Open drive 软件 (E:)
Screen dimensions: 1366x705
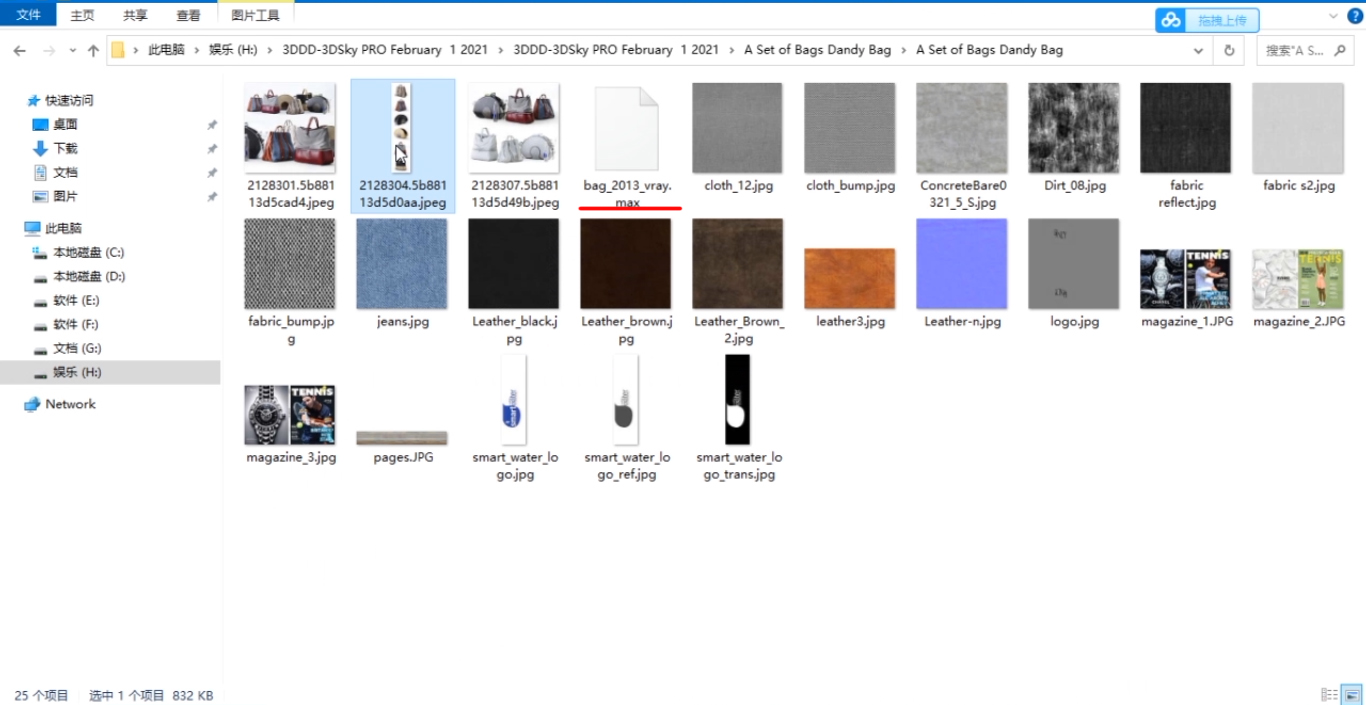tap(76, 300)
